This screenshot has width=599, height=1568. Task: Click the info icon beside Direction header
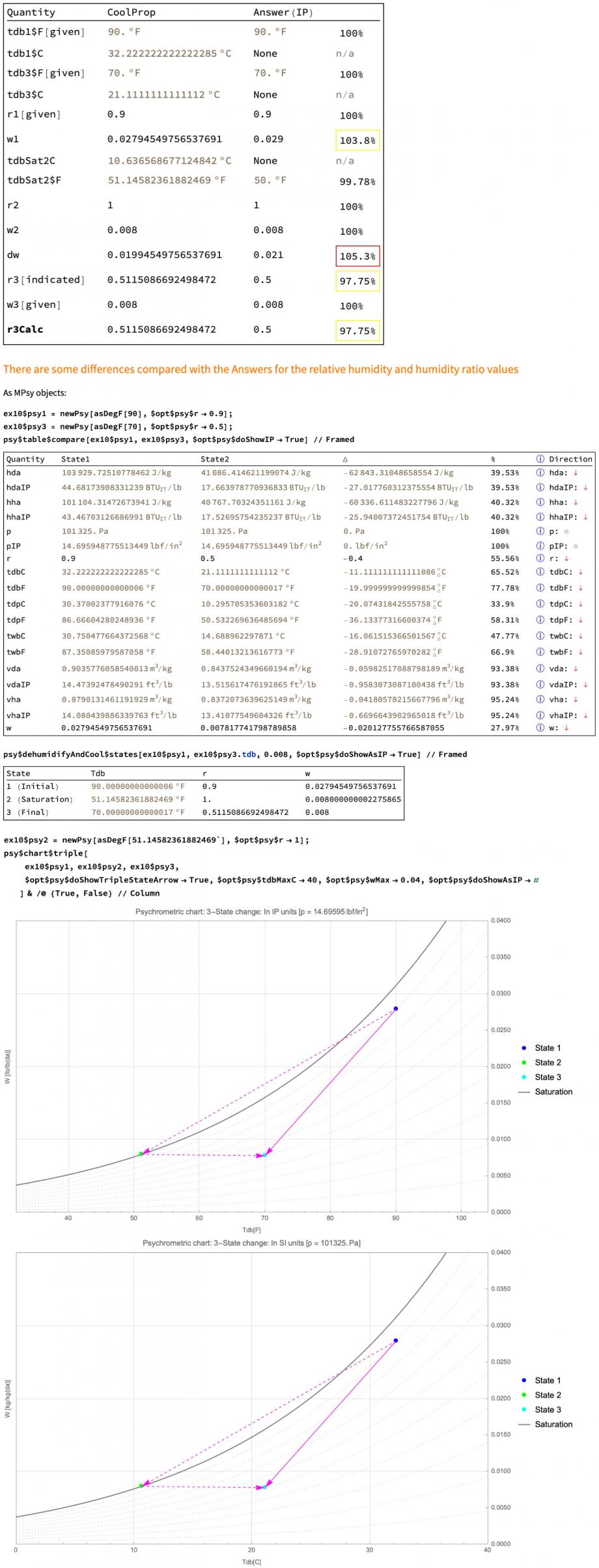pyautogui.click(x=540, y=459)
